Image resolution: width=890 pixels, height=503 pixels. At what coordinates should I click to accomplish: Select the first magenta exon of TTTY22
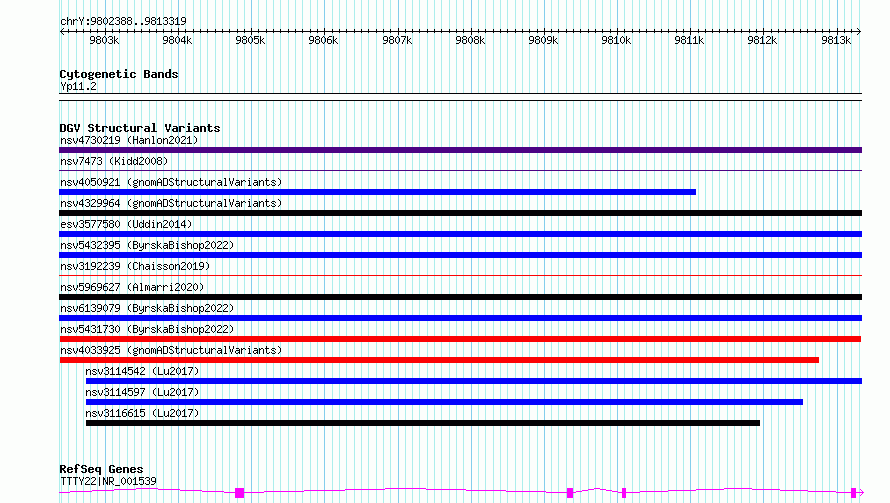pos(240,493)
